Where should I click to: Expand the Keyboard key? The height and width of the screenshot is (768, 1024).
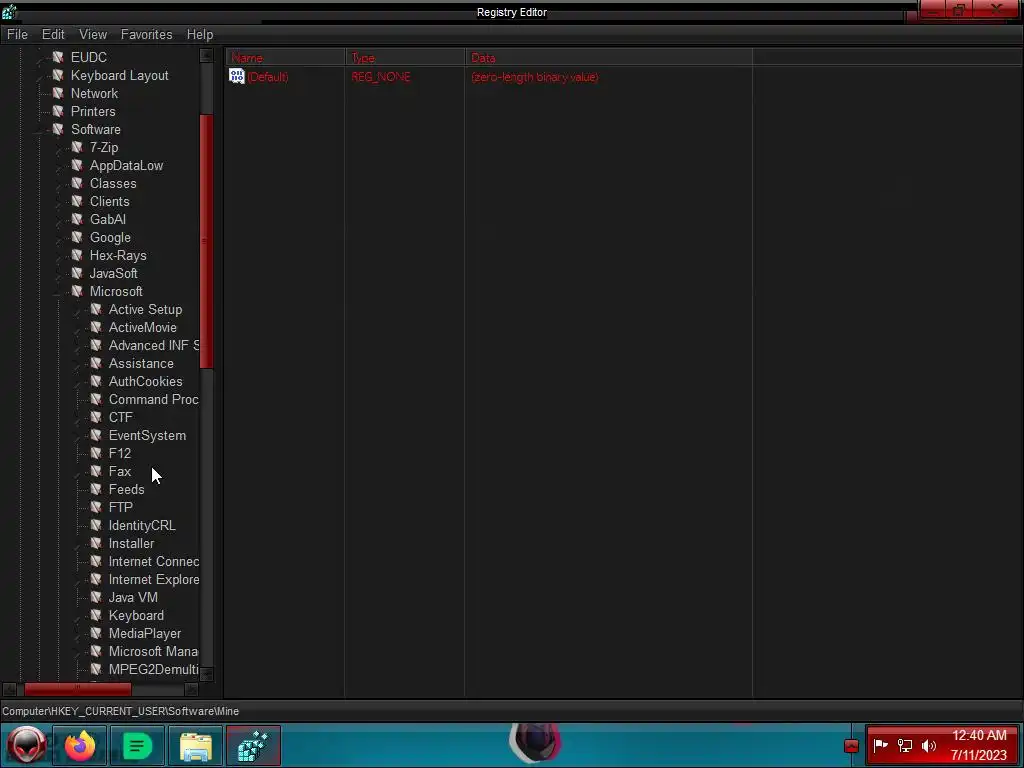click(78, 616)
